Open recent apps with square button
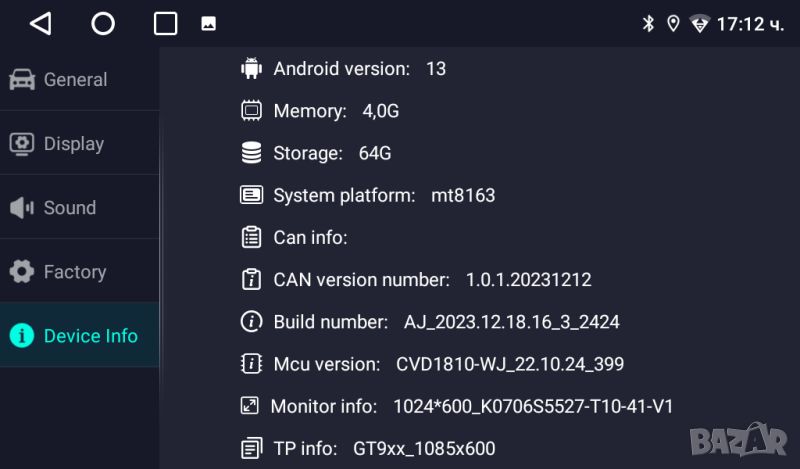Screen dimensions: 800x469 (x=166, y=24)
